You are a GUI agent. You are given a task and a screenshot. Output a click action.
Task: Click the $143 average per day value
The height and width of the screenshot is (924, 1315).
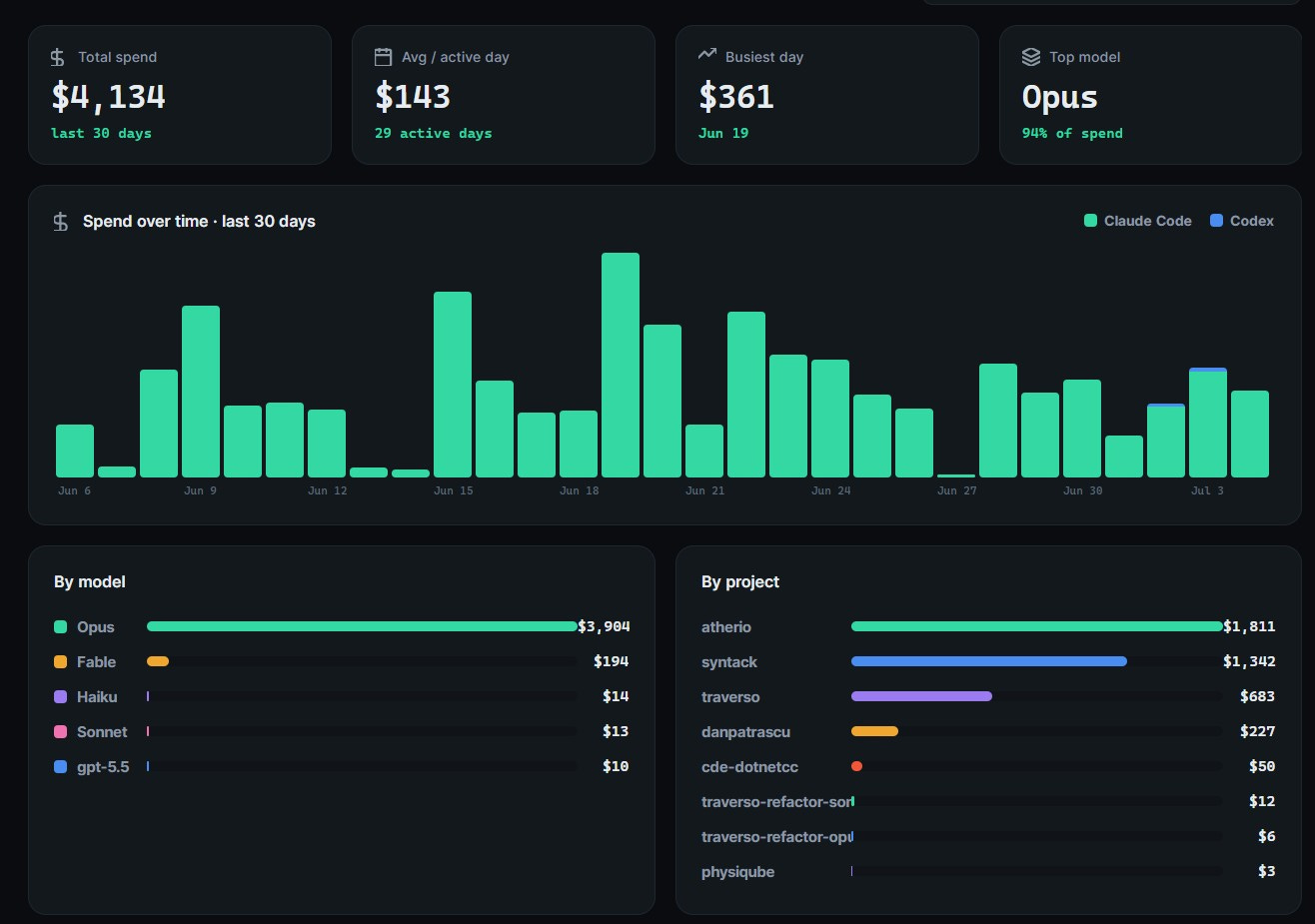pos(413,97)
